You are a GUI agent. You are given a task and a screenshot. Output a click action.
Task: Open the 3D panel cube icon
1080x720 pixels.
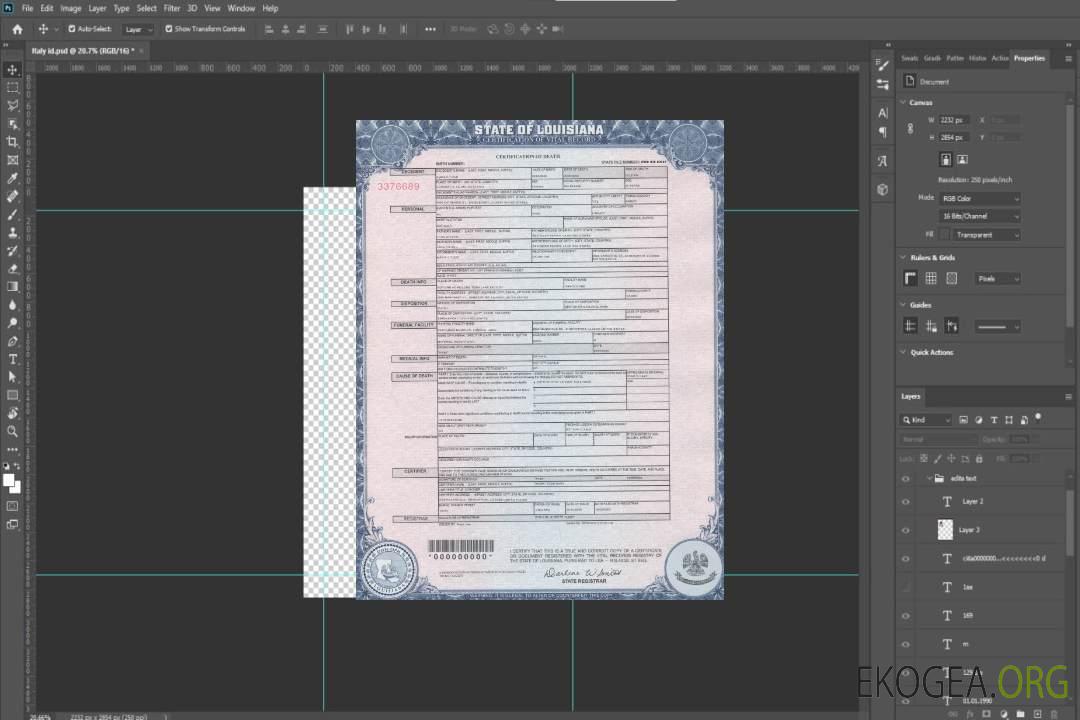[882, 189]
